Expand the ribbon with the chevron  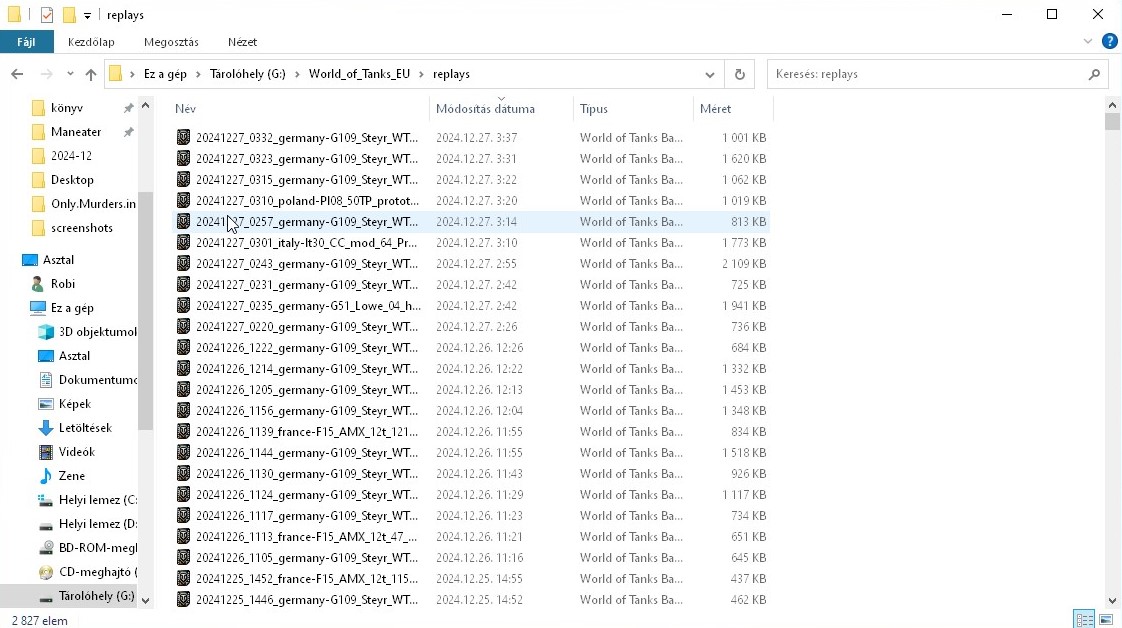coord(1088,41)
